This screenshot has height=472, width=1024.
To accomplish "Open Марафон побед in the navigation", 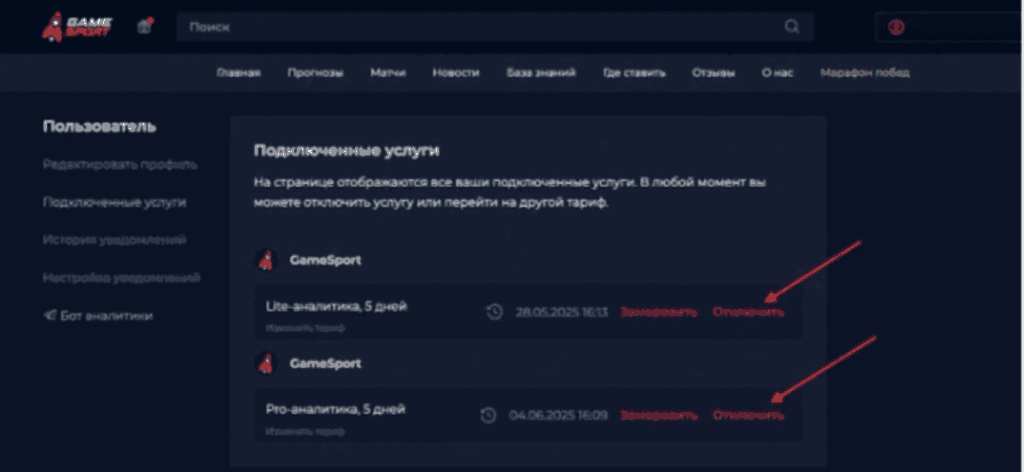I will click(x=865, y=72).
